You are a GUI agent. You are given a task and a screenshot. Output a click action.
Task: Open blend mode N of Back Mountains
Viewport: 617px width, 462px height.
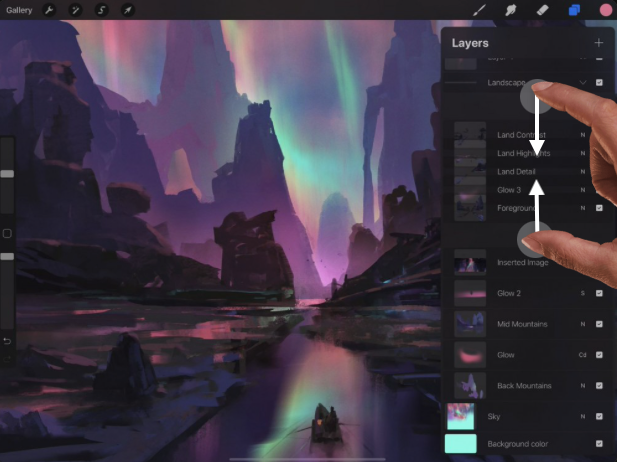click(583, 385)
